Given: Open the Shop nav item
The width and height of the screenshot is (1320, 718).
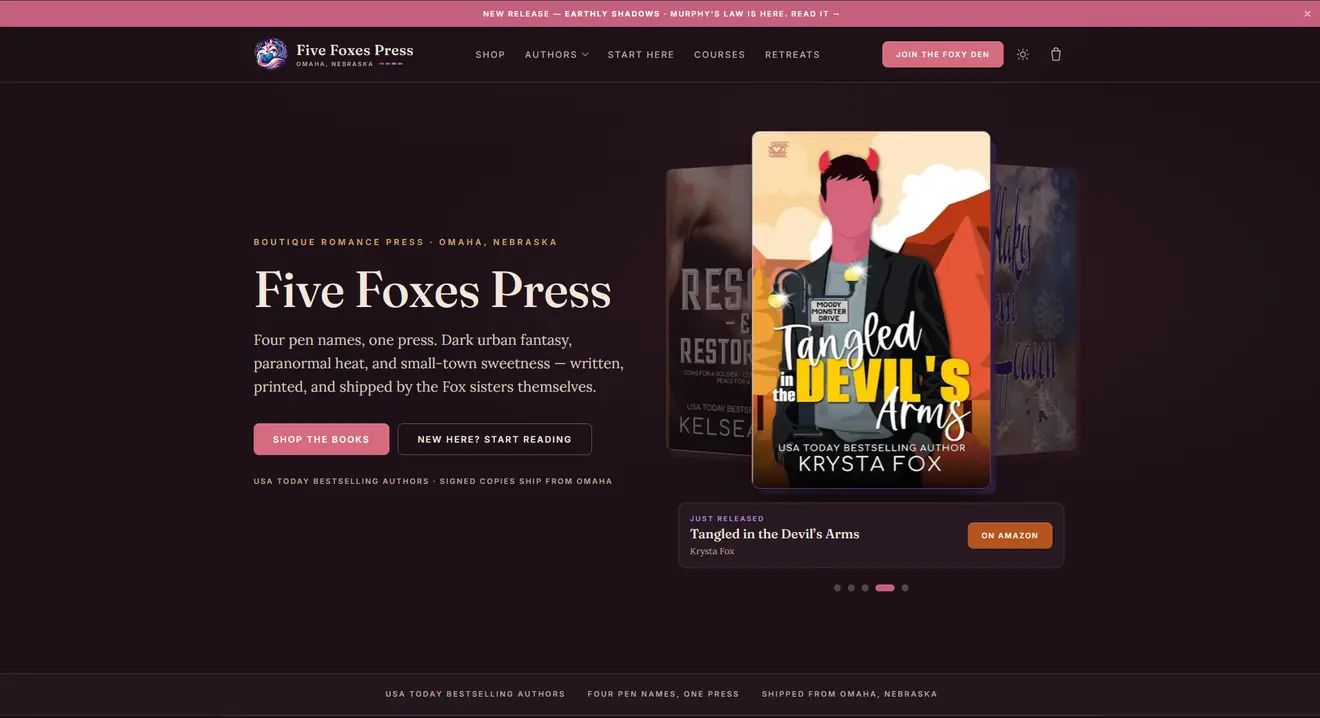Looking at the screenshot, I should tap(490, 55).
